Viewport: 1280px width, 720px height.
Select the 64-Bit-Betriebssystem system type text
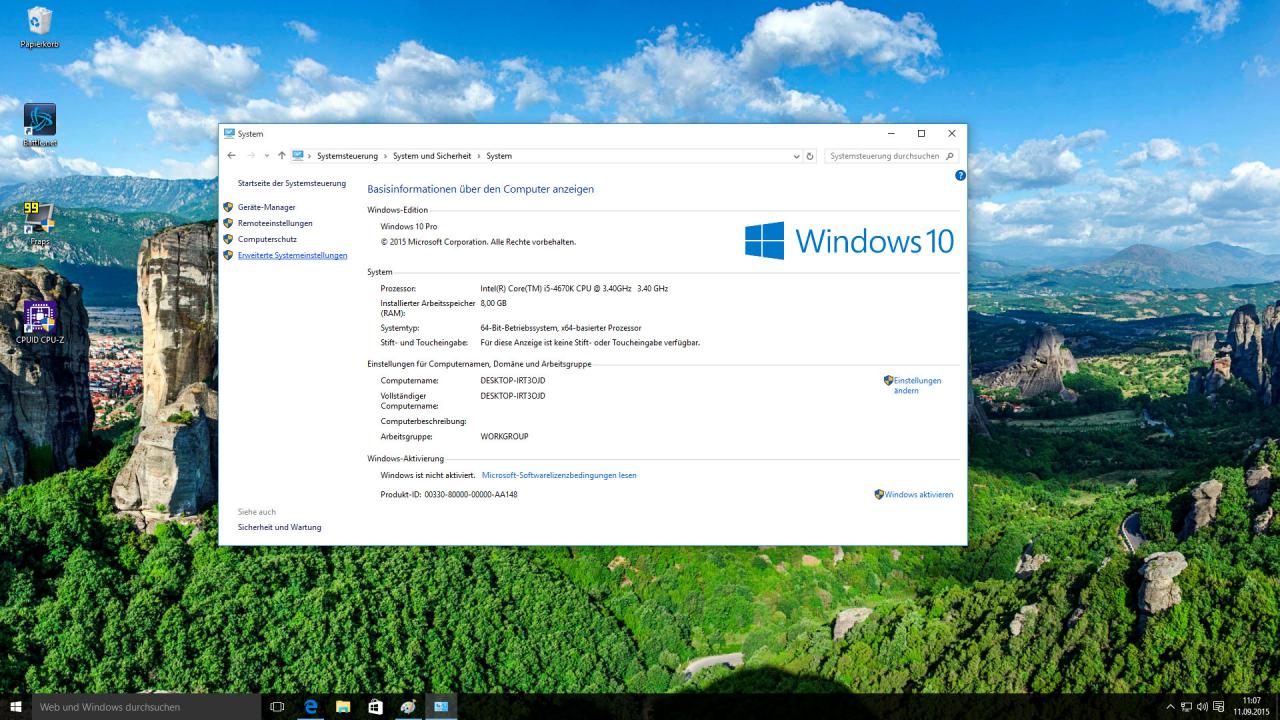pyautogui.click(x=561, y=328)
